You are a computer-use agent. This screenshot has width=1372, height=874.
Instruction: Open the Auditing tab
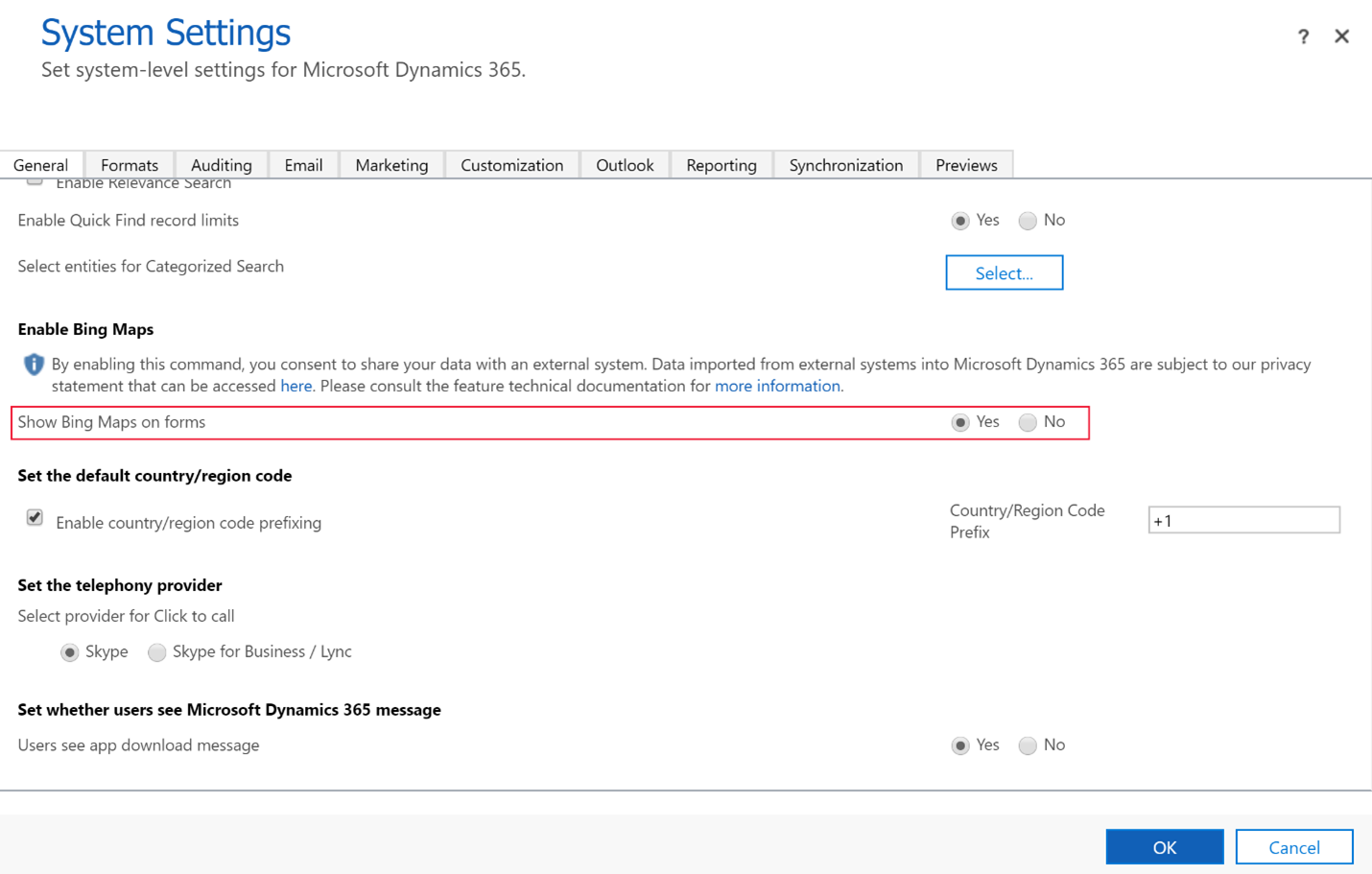coord(222,165)
